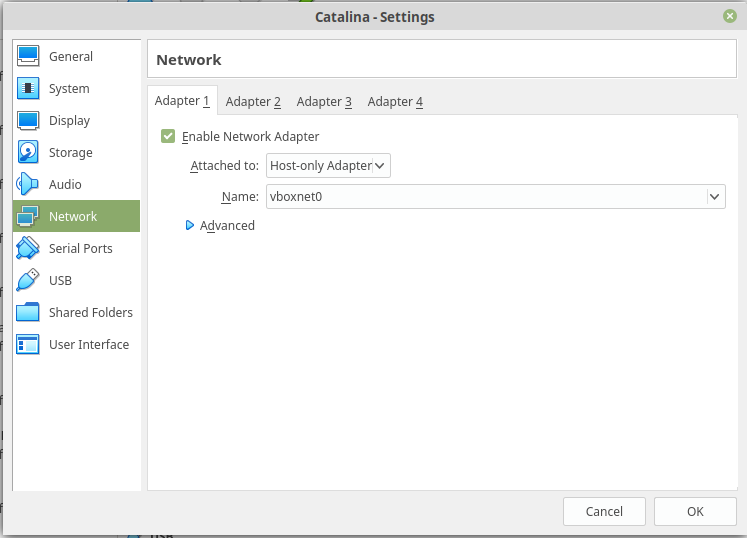The height and width of the screenshot is (538, 747).
Task: Open the adapter Name dropdown arrow
Action: (x=715, y=197)
